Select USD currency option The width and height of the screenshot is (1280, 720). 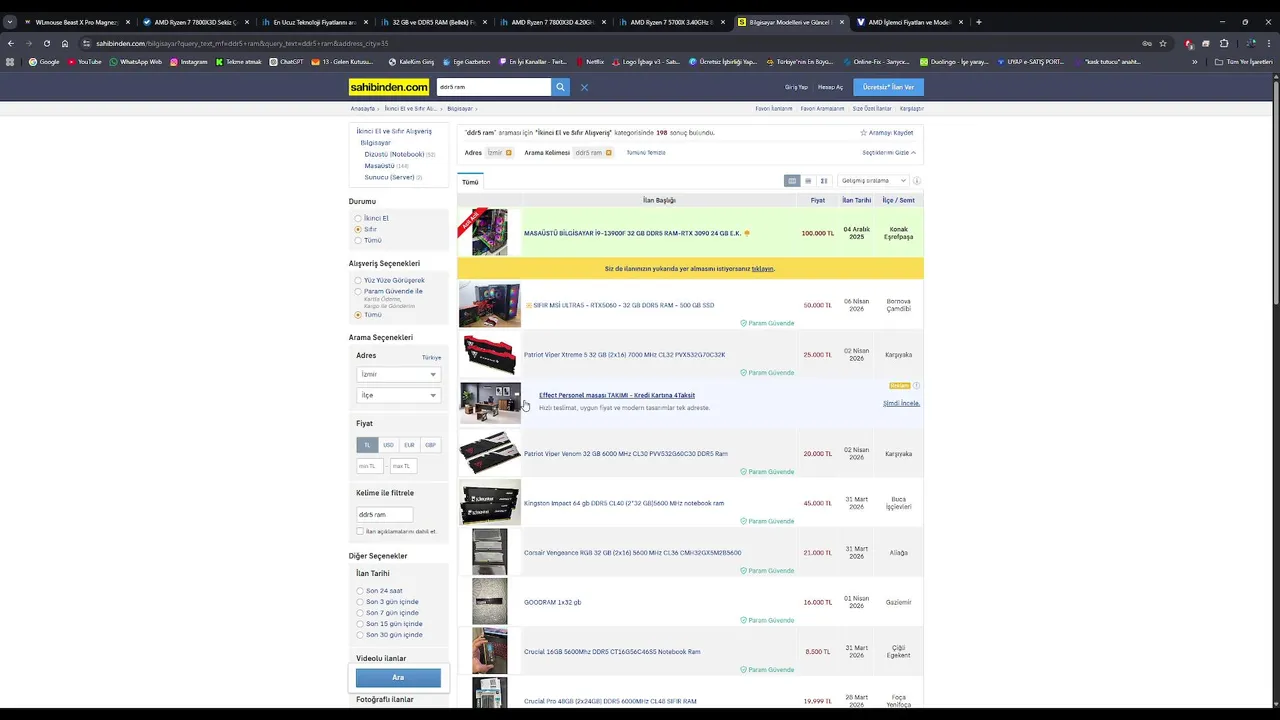tap(388, 445)
